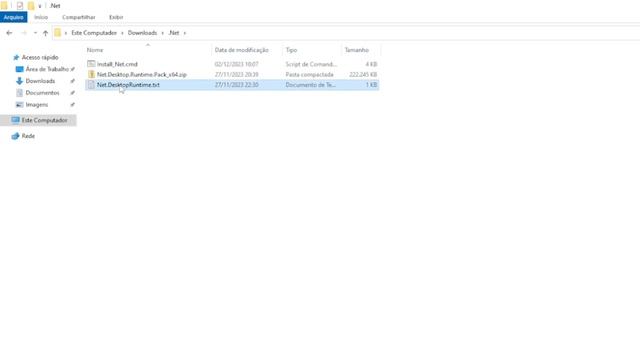Image resolution: width=640 pixels, height=360 pixels.
Task: Click the 222.245 KB size cell
Action: click(363, 75)
